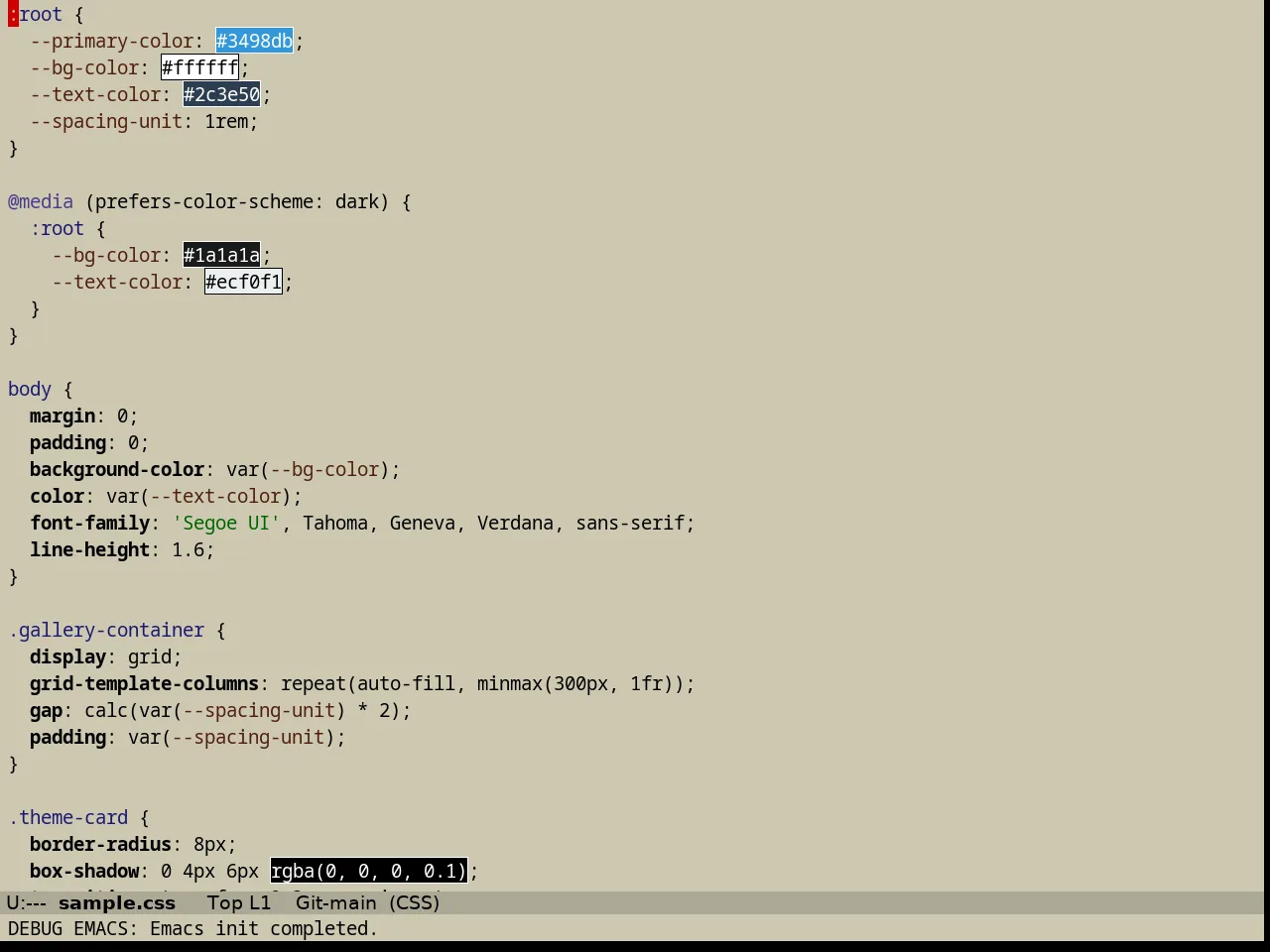The image size is (1270, 952).
Task: Click the 'Segoe UI' string
Action: click(226, 523)
